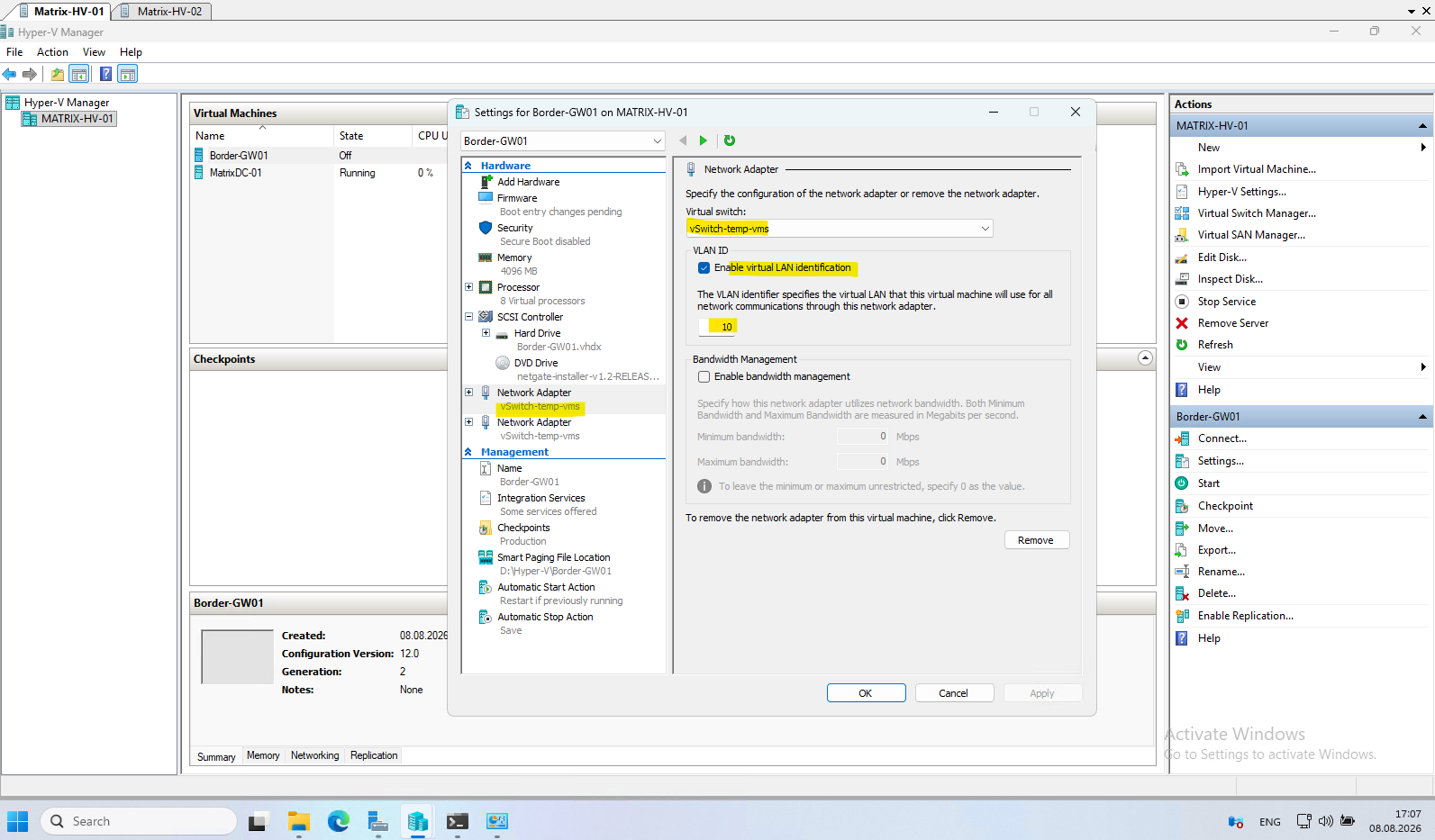Viewport: 1435px width, 840px height.
Task: Open Import Virtual Machine action
Action: tap(1257, 169)
